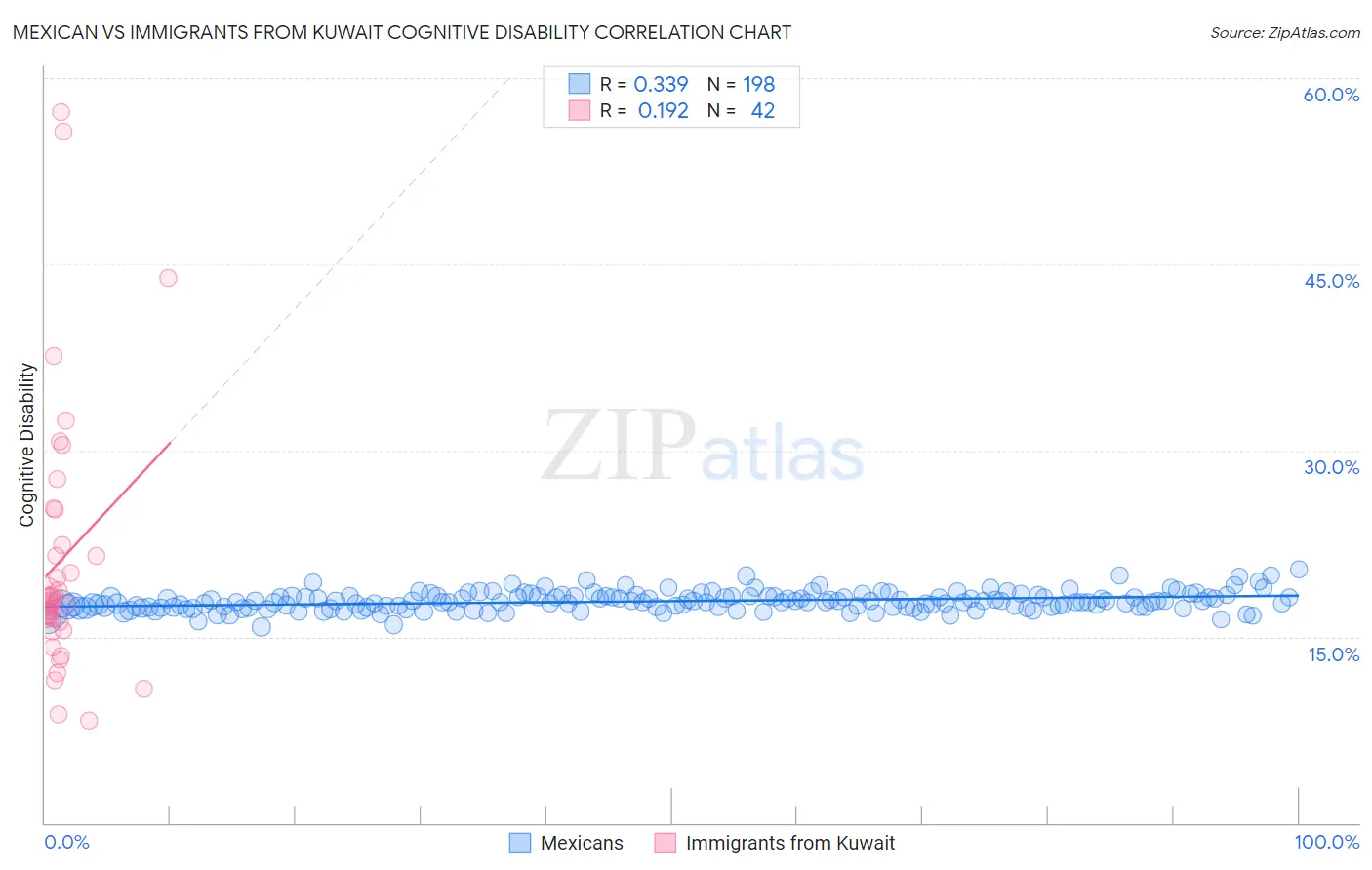Click the 100.0% x-axis label

(x=1327, y=842)
